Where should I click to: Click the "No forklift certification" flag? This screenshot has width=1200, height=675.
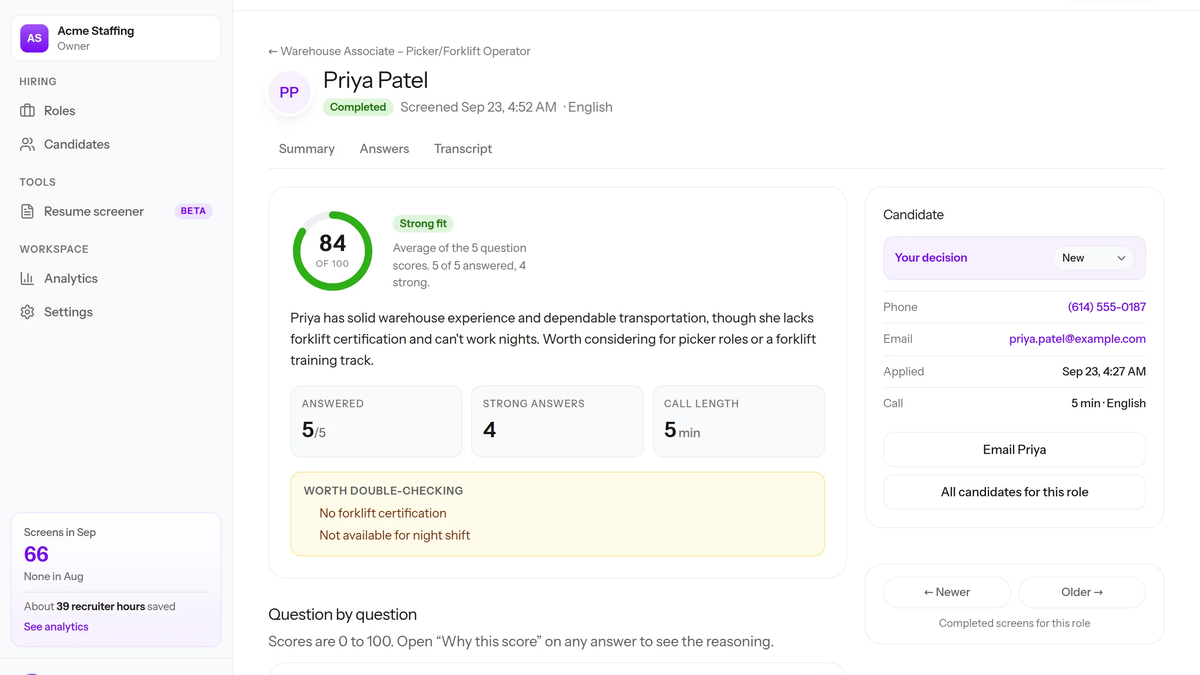click(x=383, y=513)
